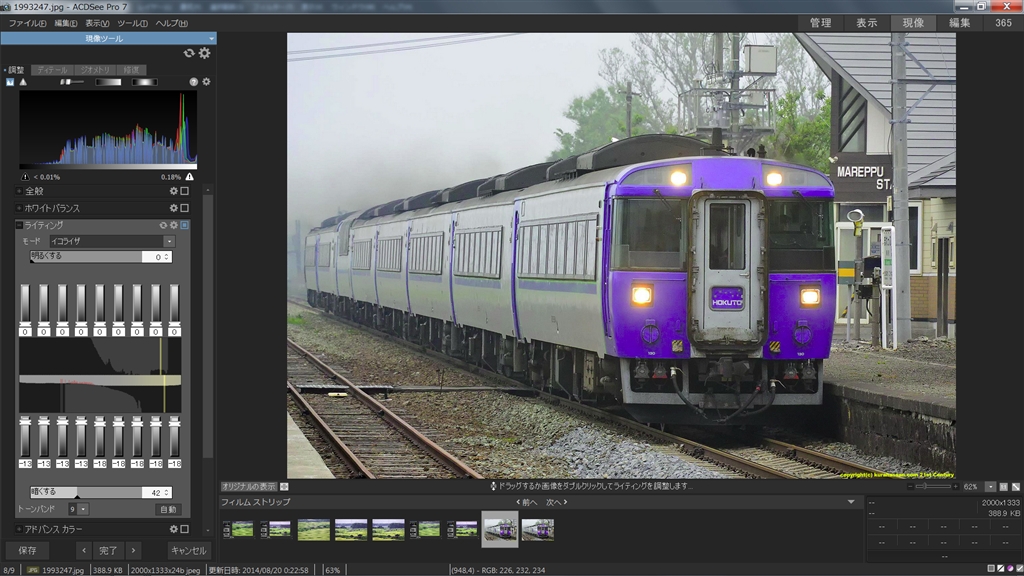
Task: Switch to the ディテール tab
Action: 52,70
